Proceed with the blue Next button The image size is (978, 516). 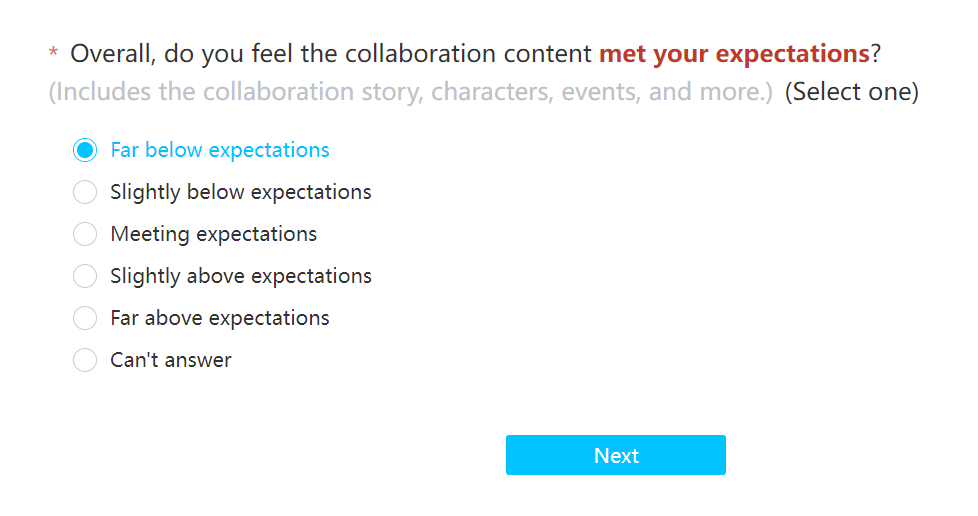(616, 455)
